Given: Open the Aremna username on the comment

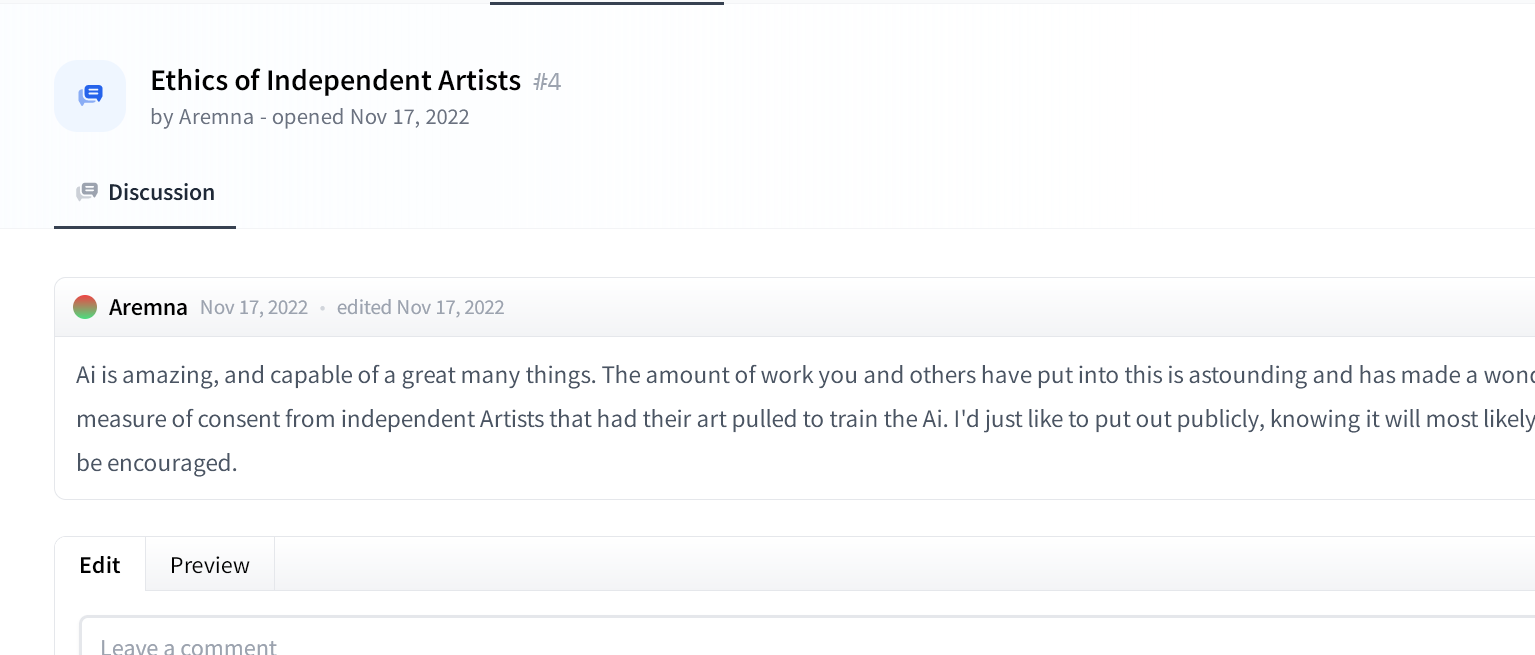Looking at the screenshot, I should pos(148,307).
